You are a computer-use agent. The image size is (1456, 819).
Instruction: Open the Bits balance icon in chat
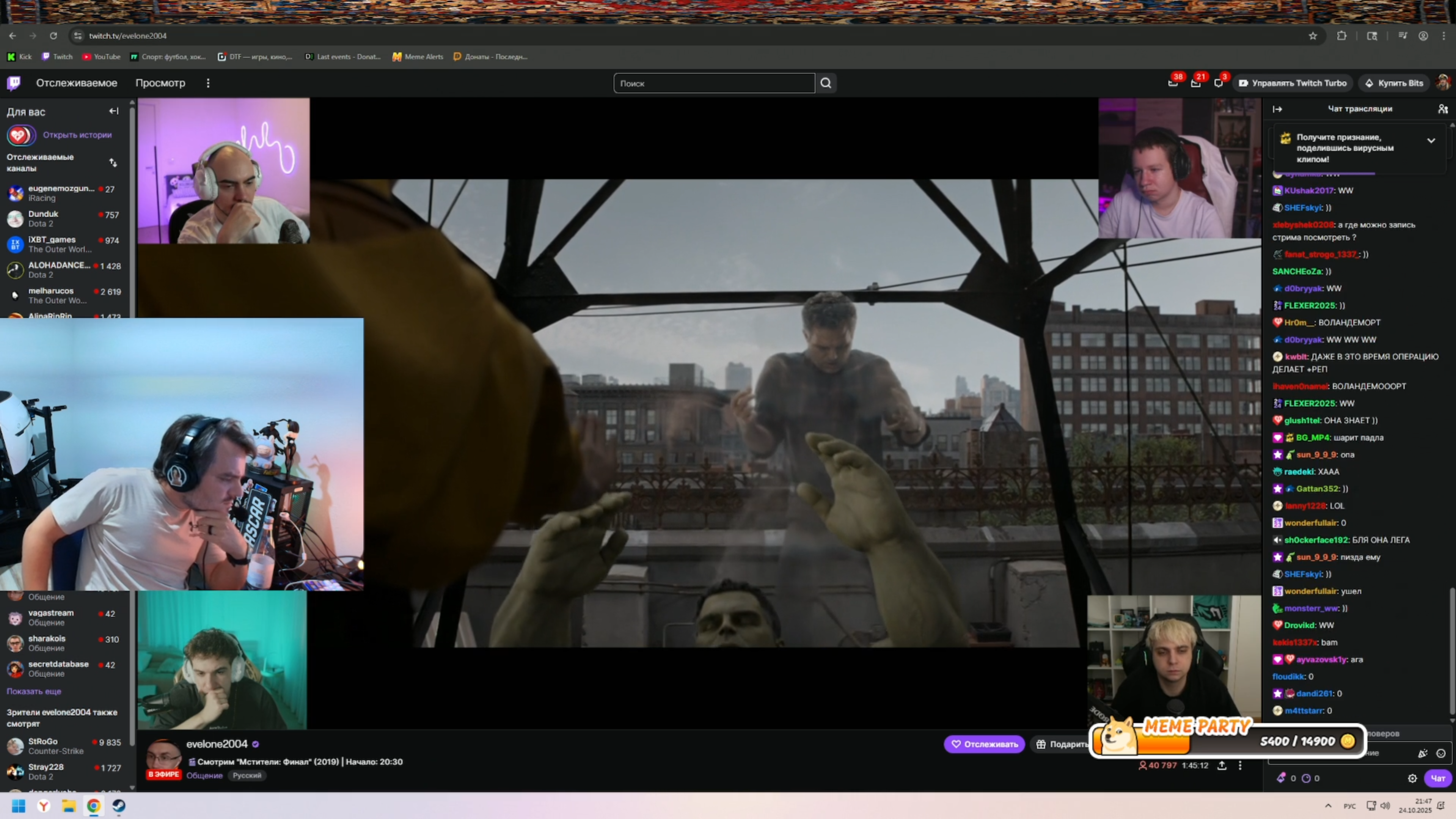pyautogui.click(x=1281, y=778)
